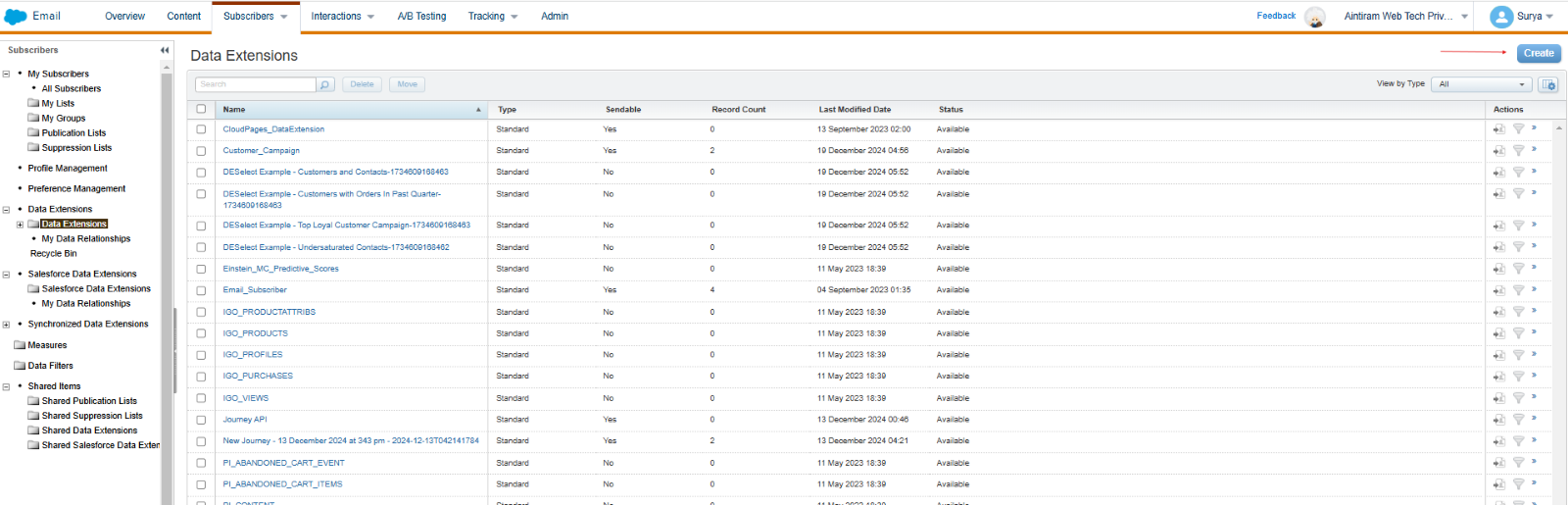Image resolution: width=1568 pixels, height=505 pixels.
Task: Open the A/B Testing tab
Action: [x=421, y=17]
